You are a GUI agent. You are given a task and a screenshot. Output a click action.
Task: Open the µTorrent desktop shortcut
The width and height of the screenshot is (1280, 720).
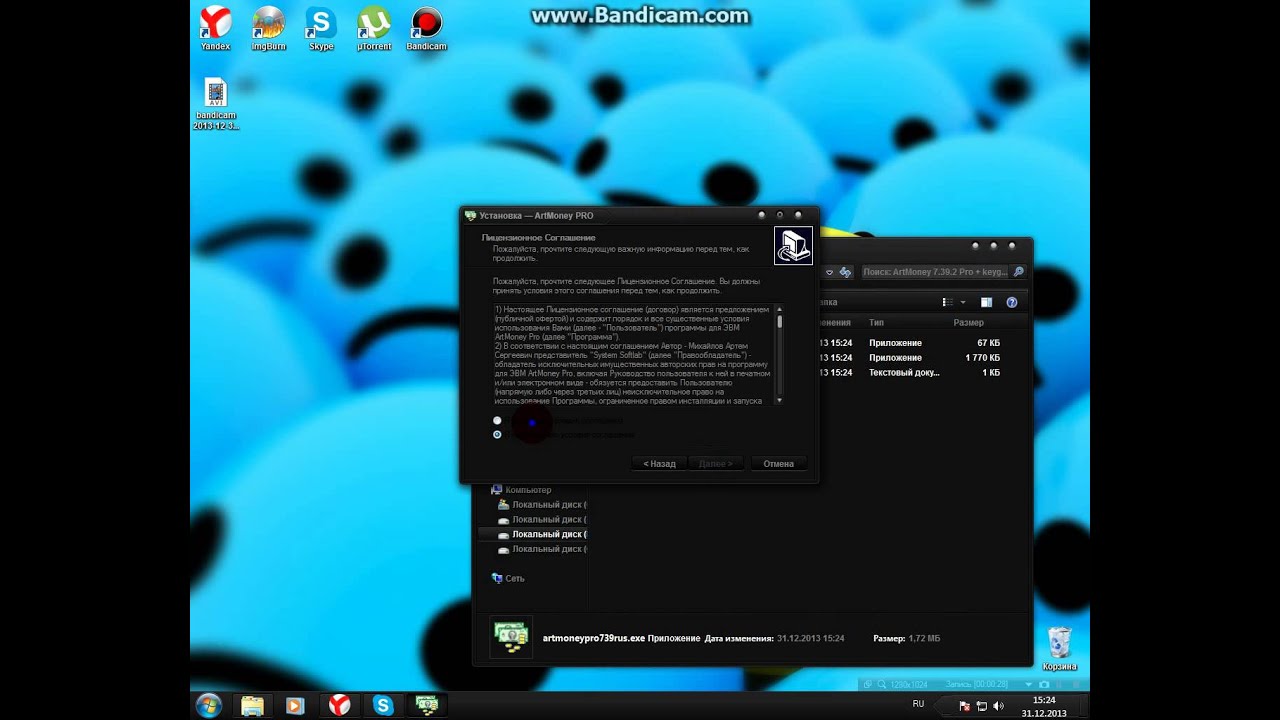(x=374, y=28)
